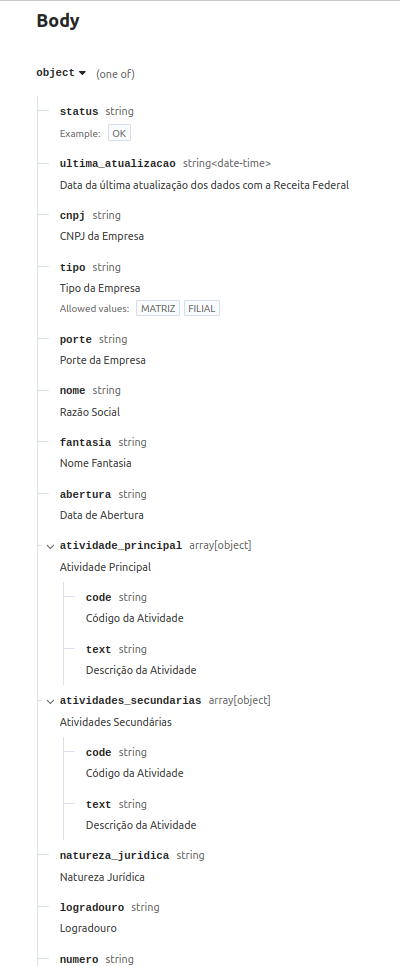400x966 pixels.
Task: Collapse the atividade_principal array chevron
Action: (x=50, y=546)
